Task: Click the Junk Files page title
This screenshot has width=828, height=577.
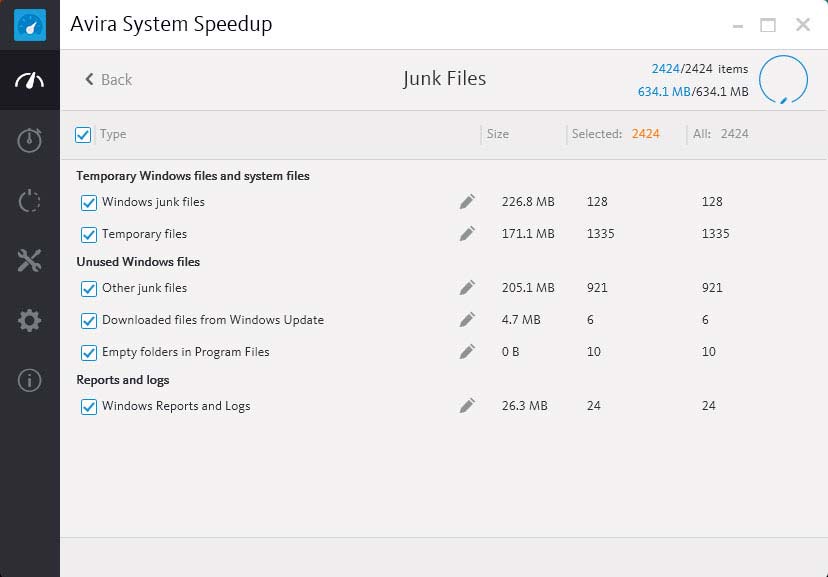Action: tap(444, 79)
